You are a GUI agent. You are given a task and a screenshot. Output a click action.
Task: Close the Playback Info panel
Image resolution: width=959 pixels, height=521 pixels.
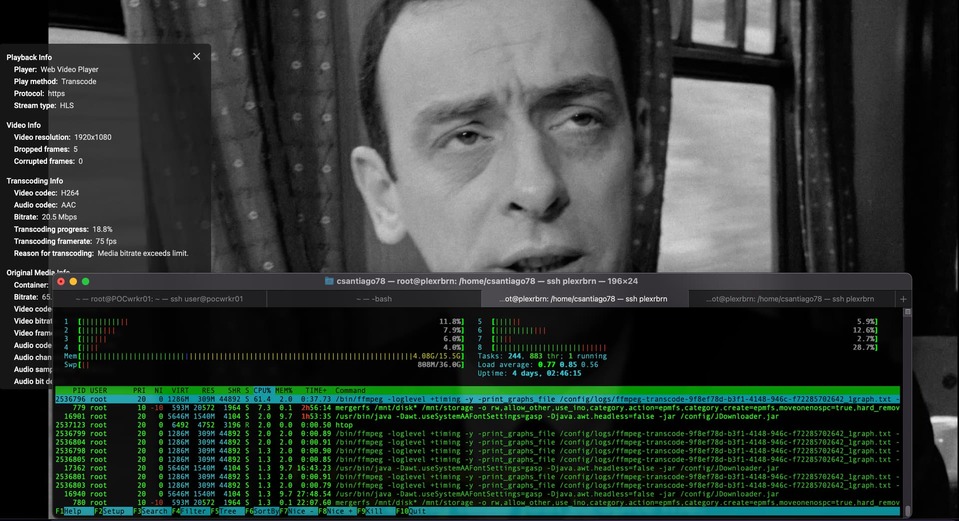point(196,56)
